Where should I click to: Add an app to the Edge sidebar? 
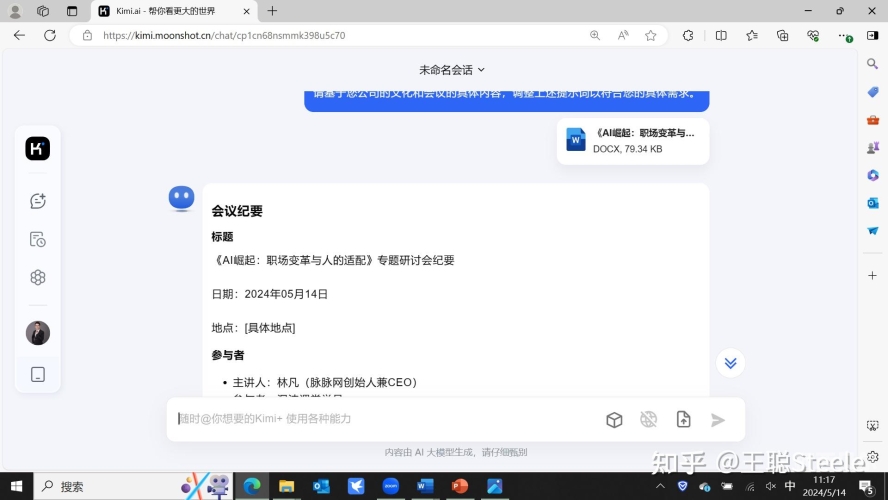[872, 275]
